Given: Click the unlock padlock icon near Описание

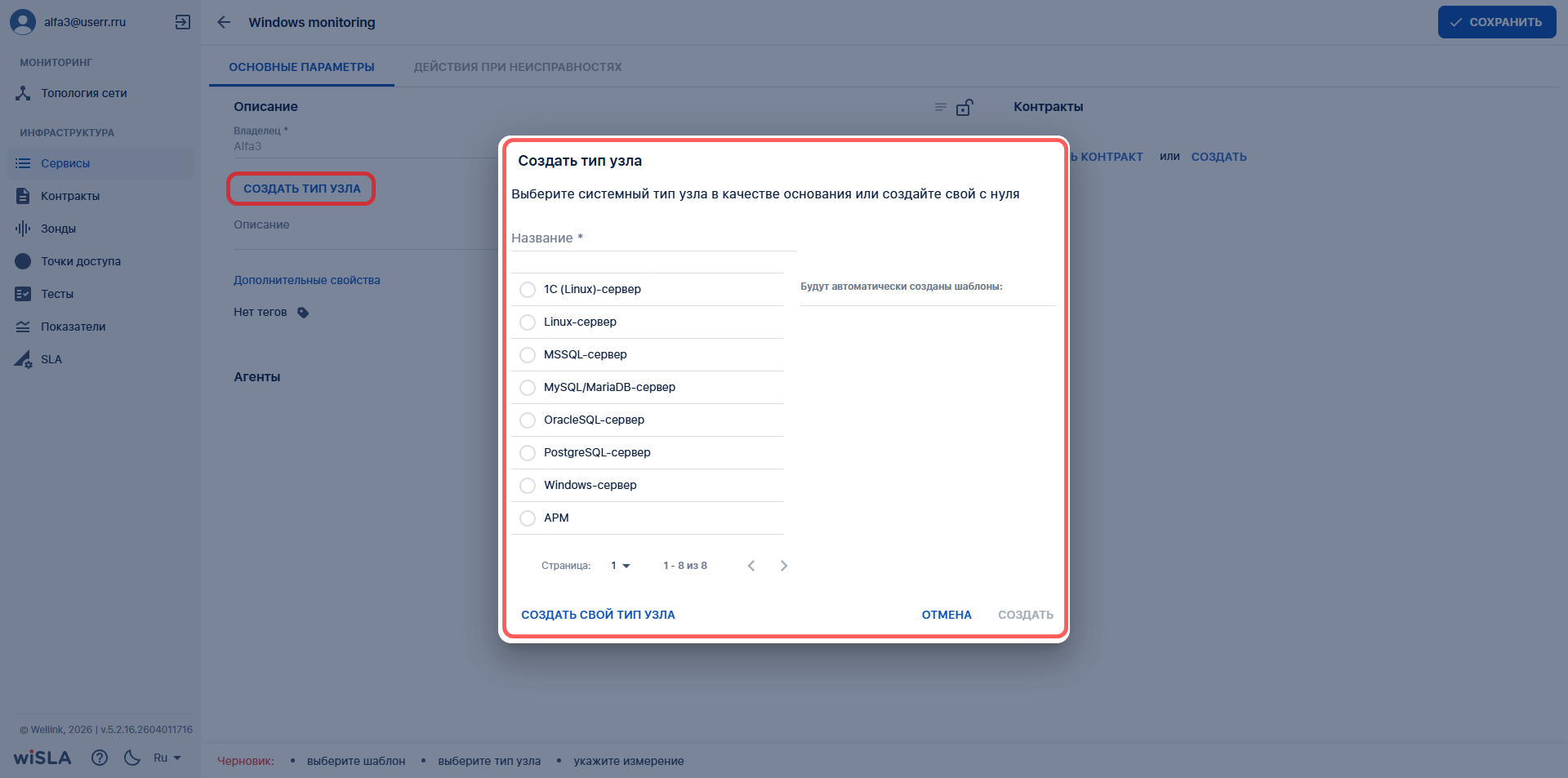Looking at the screenshot, I should [964, 107].
